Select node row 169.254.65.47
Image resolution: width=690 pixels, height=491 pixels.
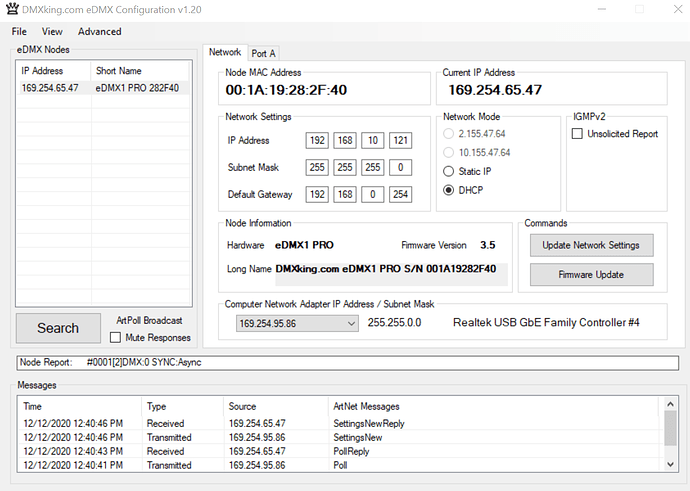click(x=103, y=88)
